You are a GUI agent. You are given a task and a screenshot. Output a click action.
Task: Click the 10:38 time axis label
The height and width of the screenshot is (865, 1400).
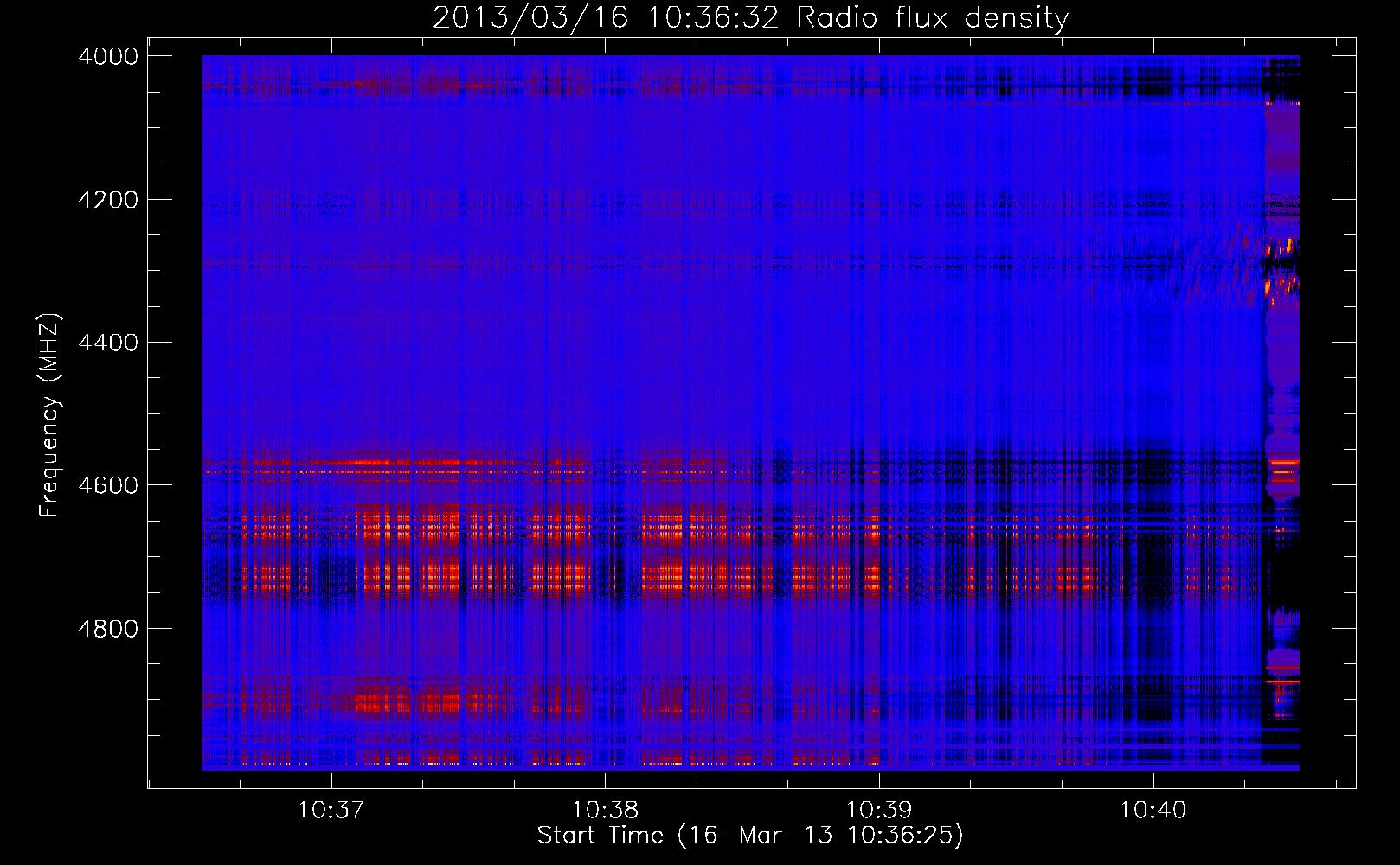point(605,811)
